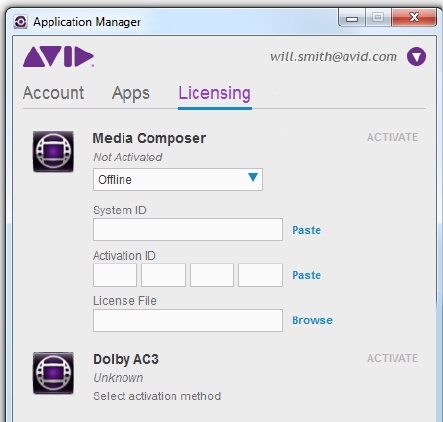
Task: Click the third Activation ID box
Action: [x=212, y=275]
